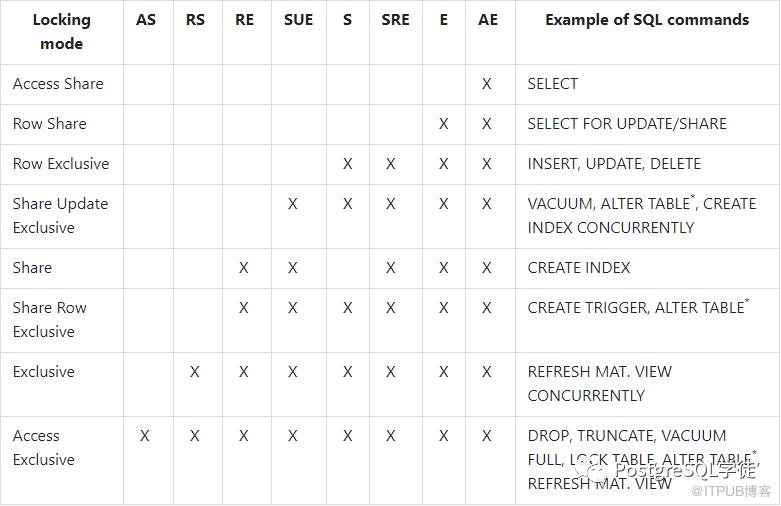Click the Access Exclusive row label
Viewport: 781px width, 506px height.
click(43, 448)
